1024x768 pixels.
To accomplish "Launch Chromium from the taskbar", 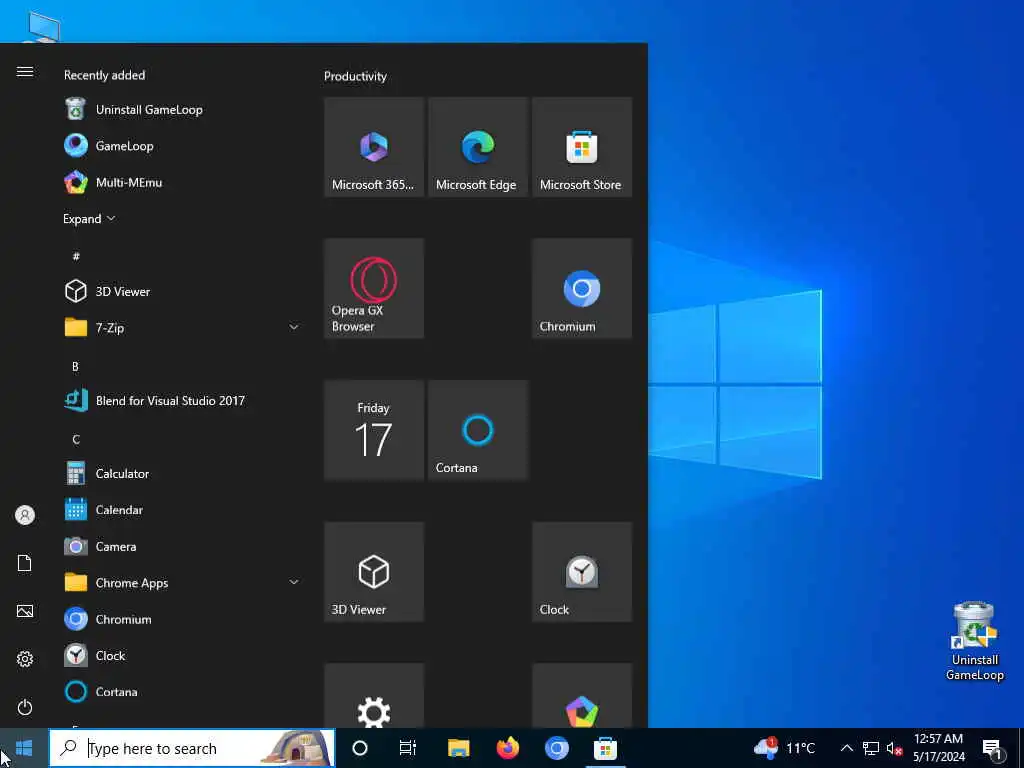I will [556, 748].
